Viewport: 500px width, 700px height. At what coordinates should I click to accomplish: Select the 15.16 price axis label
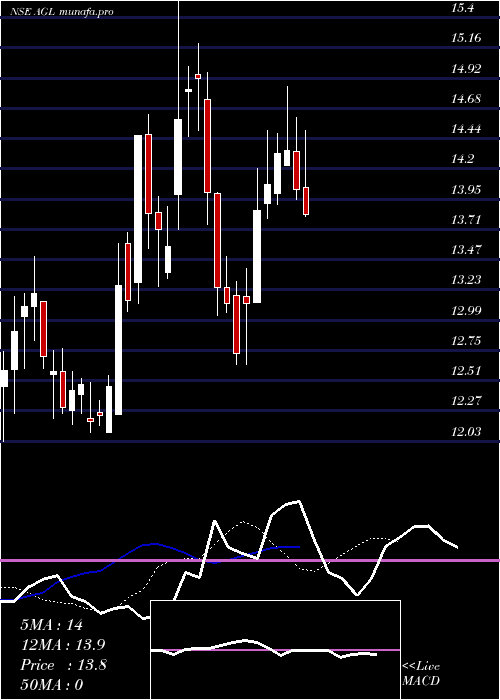pos(466,38)
